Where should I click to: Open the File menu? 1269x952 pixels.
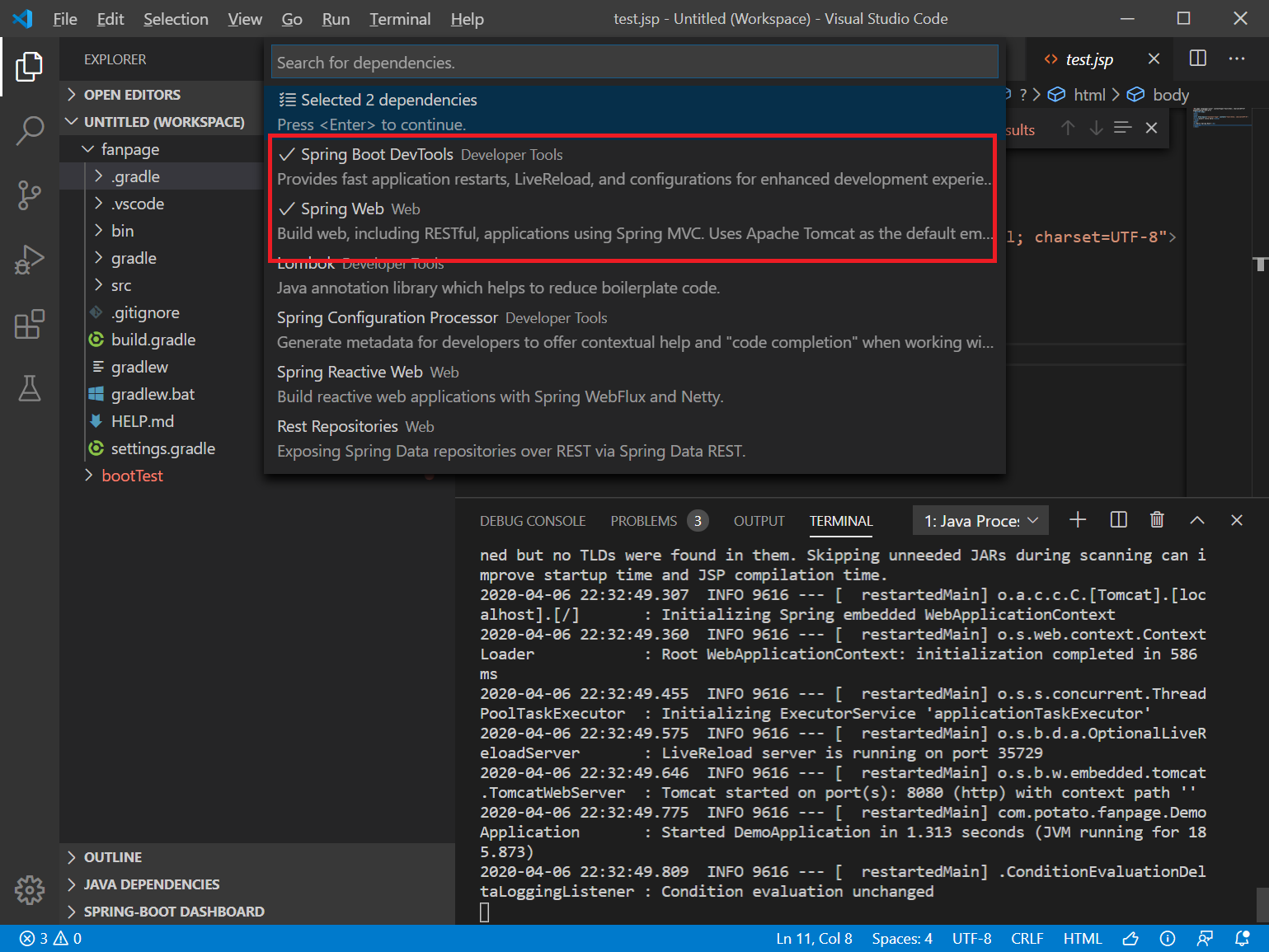(x=65, y=19)
